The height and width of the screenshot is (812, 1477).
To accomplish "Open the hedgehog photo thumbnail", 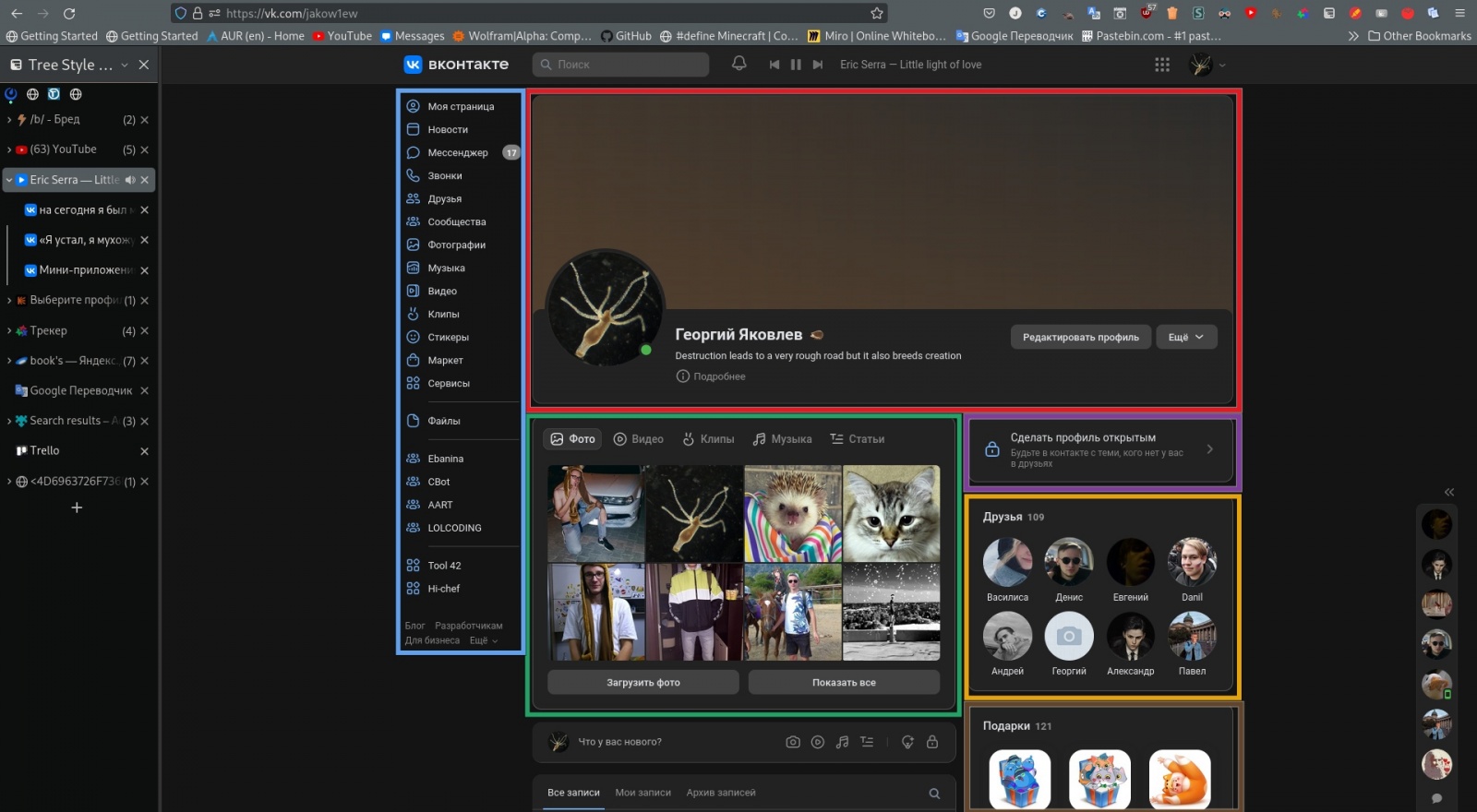I will point(793,514).
